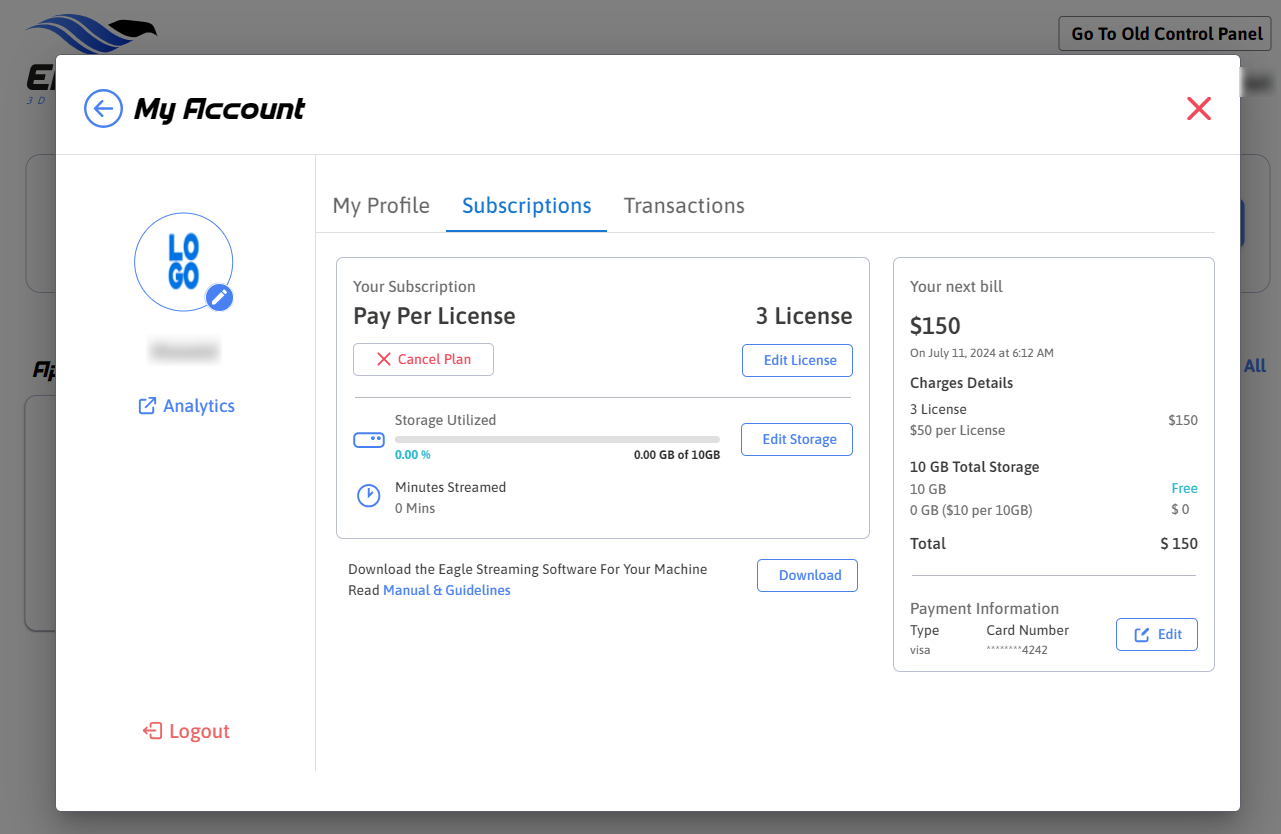Click the Download button
This screenshot has width=1281, height=834.
807,575
